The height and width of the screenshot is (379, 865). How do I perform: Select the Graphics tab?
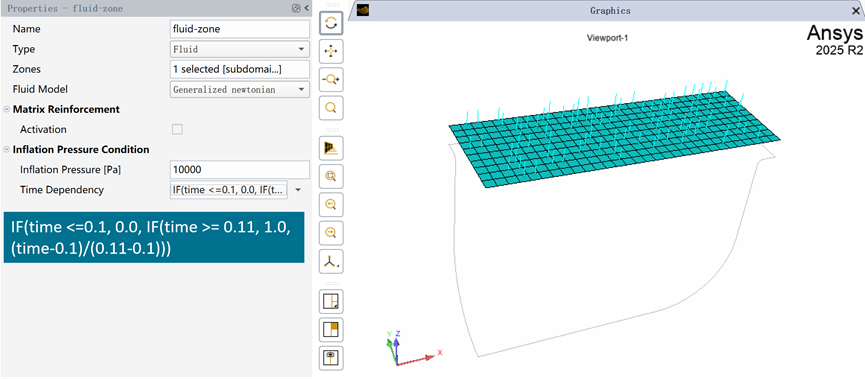(x=610, y=10)
